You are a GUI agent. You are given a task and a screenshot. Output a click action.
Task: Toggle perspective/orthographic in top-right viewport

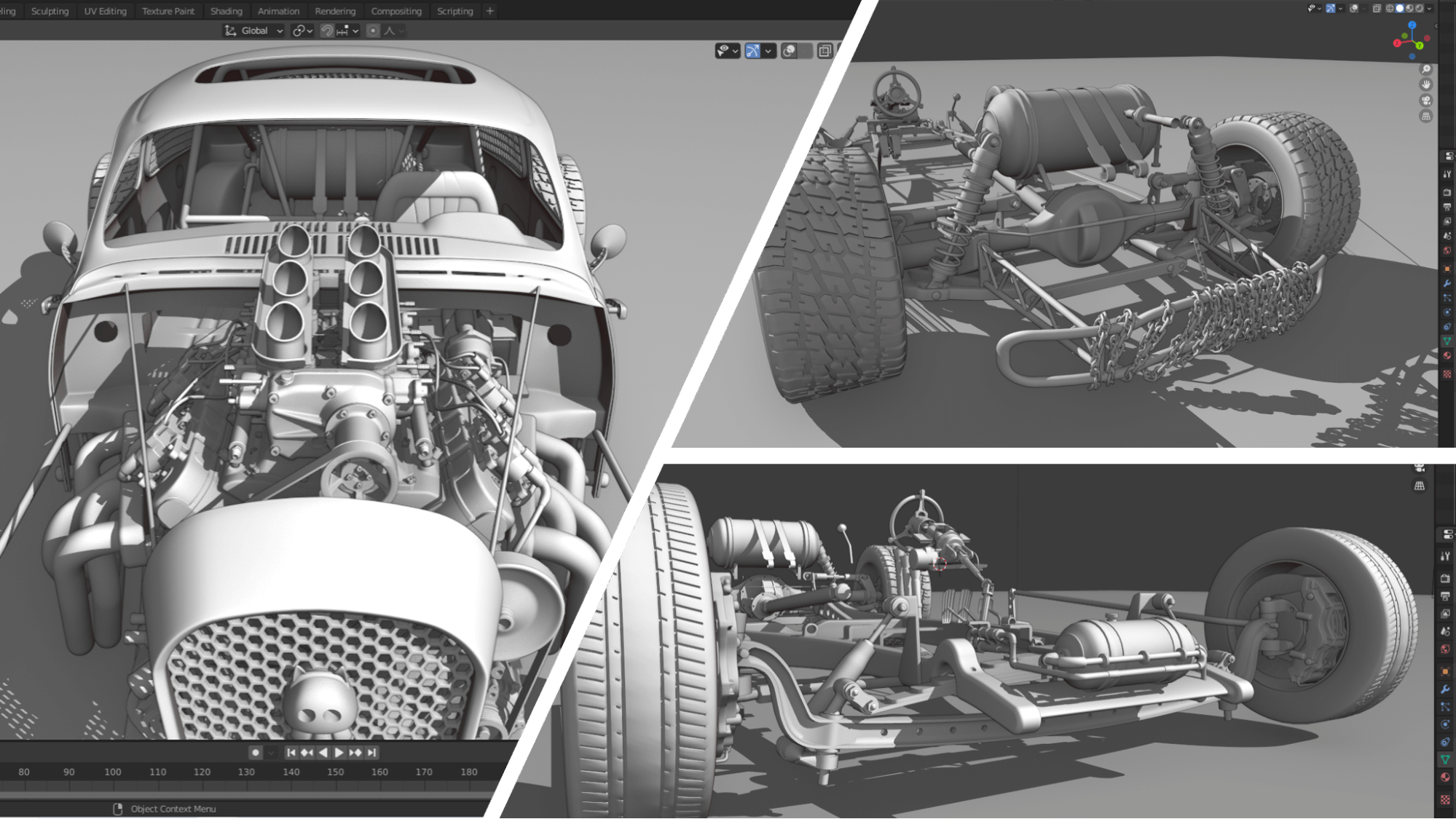click(1426, 116)
